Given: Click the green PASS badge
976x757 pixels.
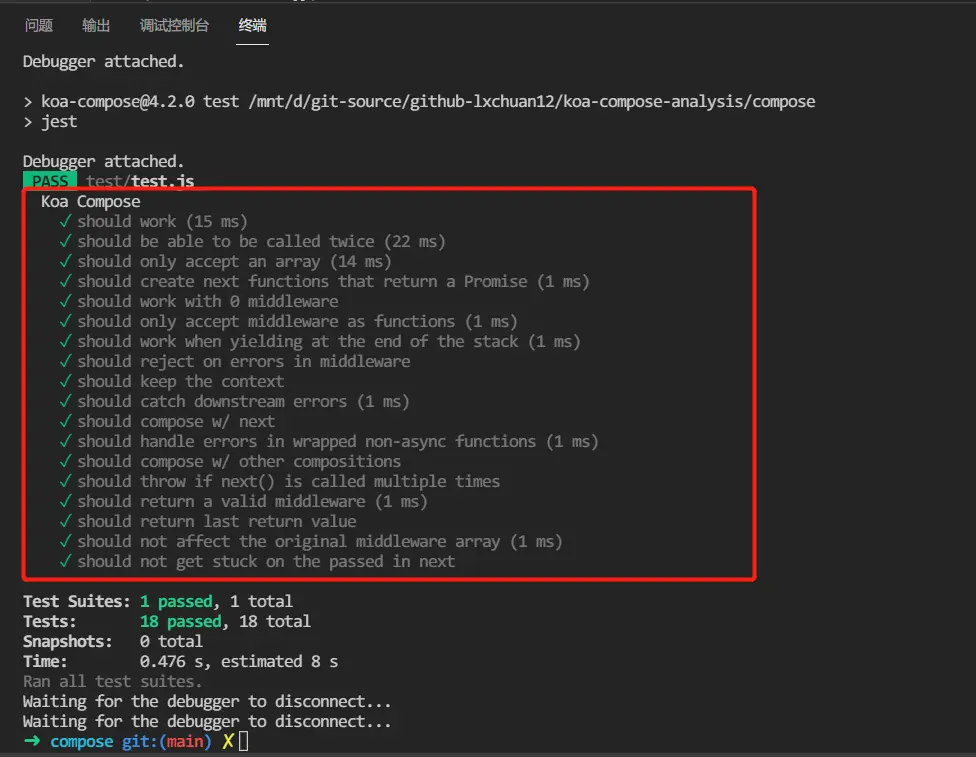Looking at the screenshot, I should coord(50,181).
